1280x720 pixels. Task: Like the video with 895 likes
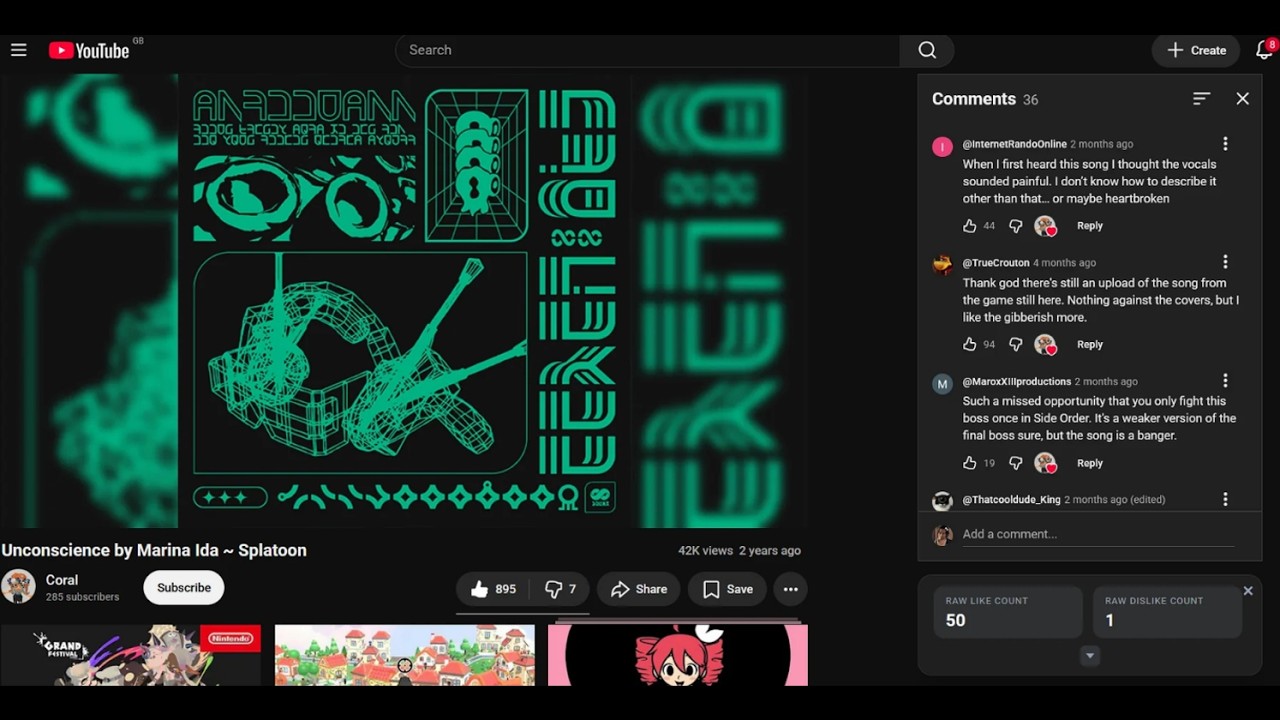click(x=493, y=589)
